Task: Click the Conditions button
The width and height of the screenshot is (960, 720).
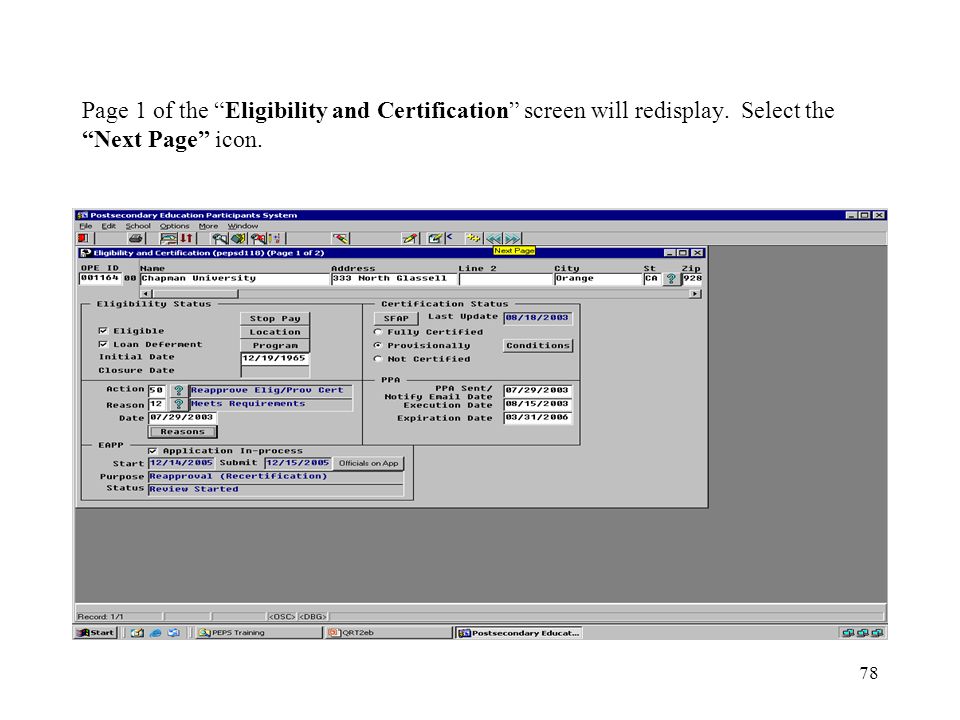Action: 538,345
